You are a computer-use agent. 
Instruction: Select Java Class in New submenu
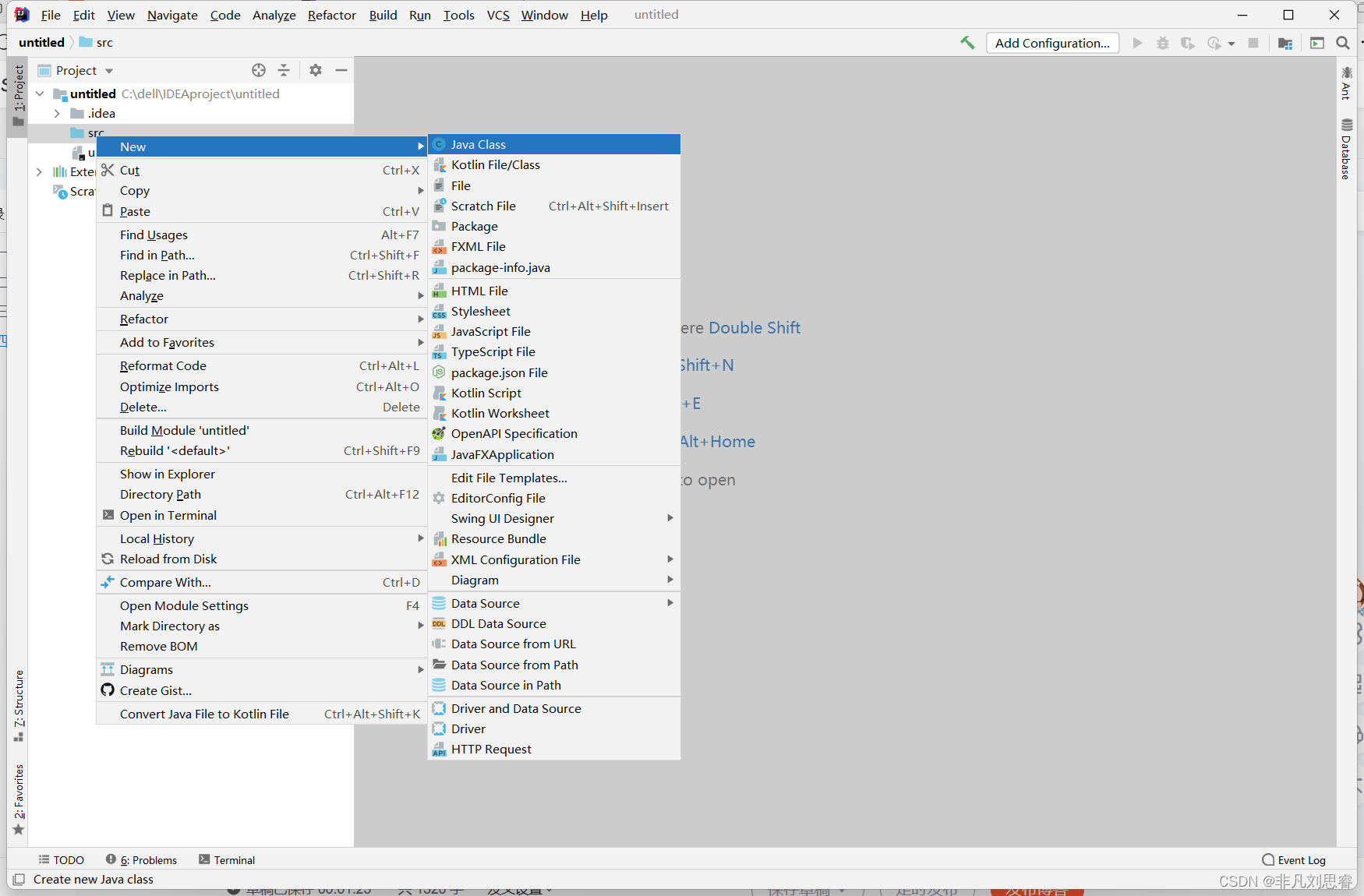(x=554, y=144)
